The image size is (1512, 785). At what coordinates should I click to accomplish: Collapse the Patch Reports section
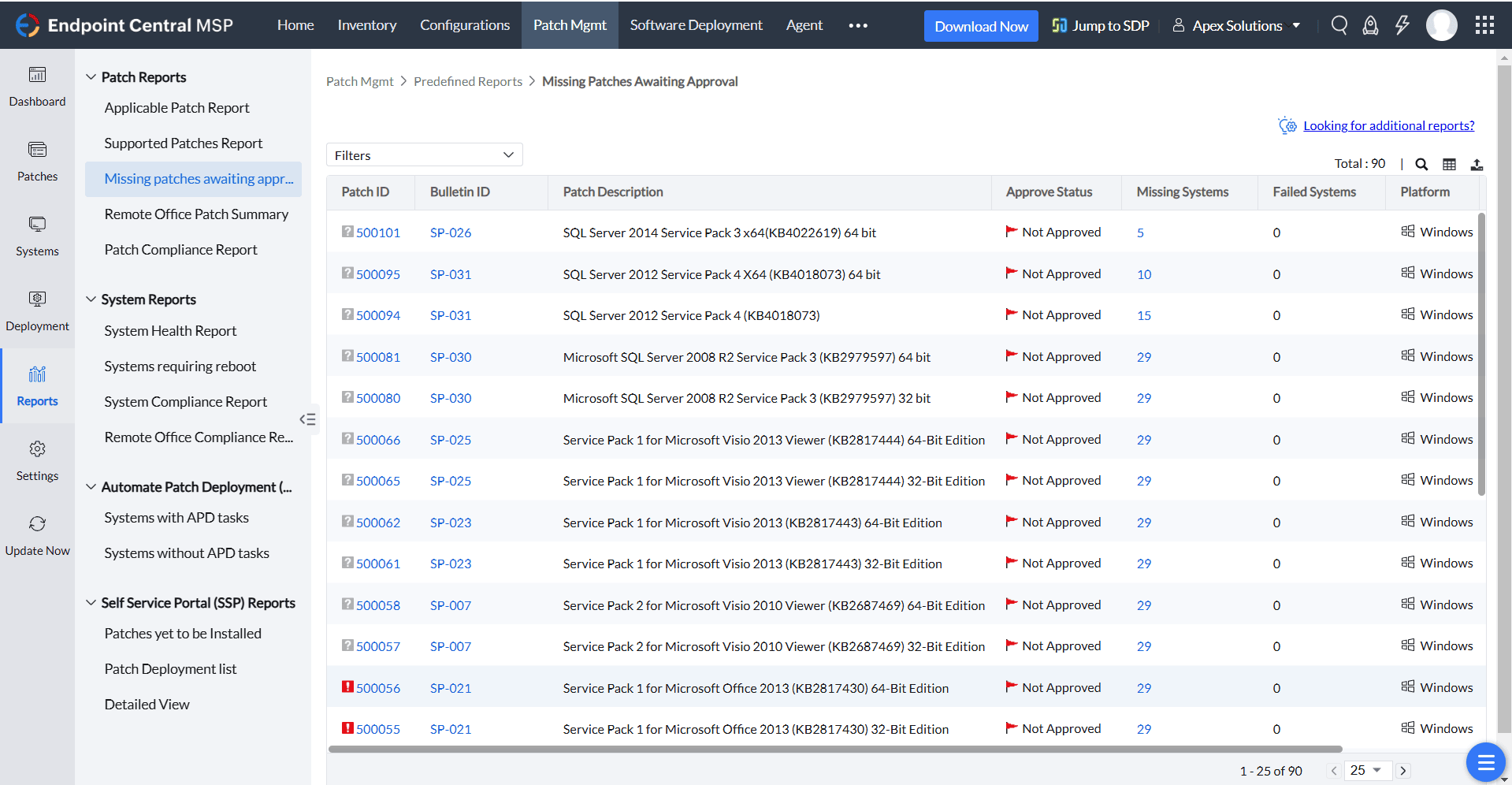[91, 76]
